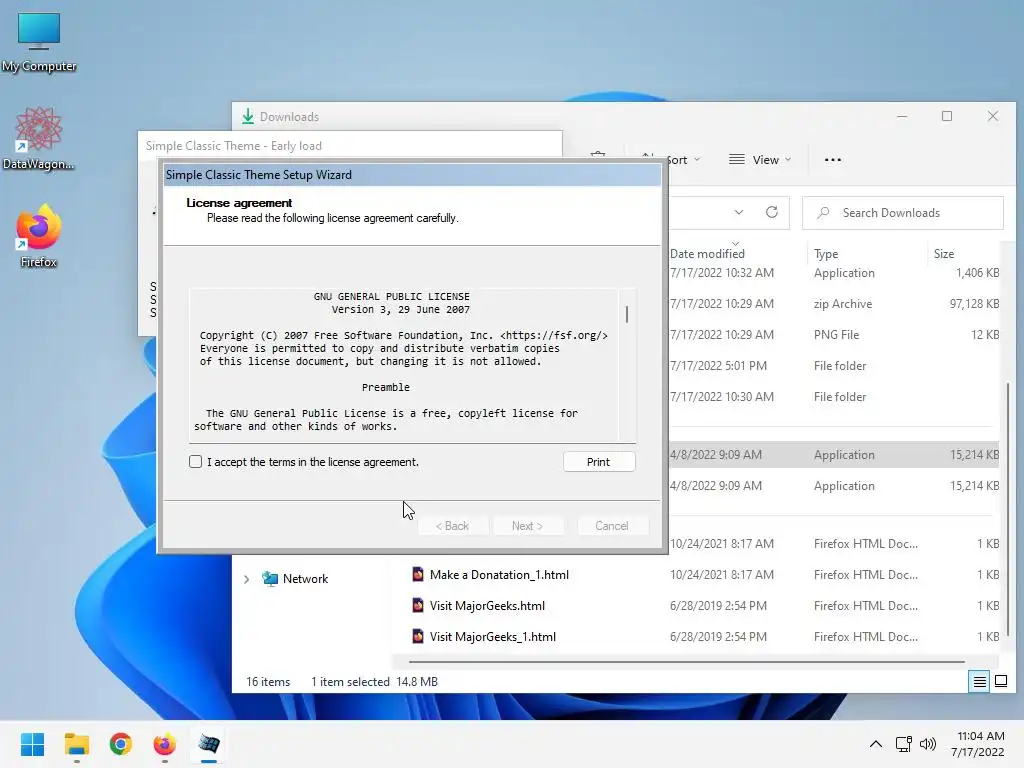Viewport: 1024px width, 768px height.
Task: Select the zip Archive row dated 10:29 AM
Action: [x=834, y=304]
